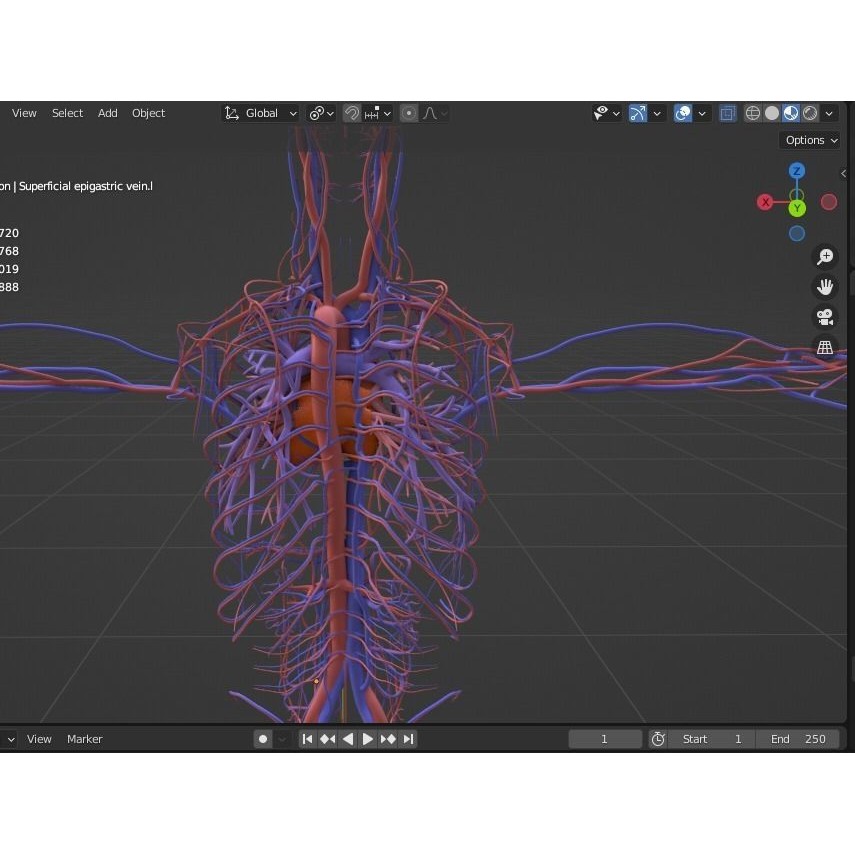
Task: Select the zoom magnifier in the viewport sidebar
Action: 825,256
